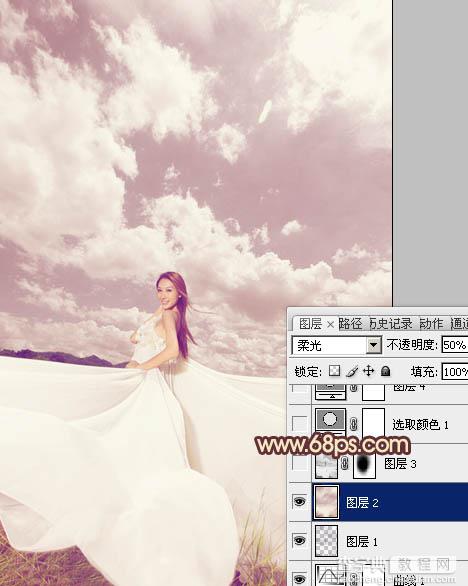Hide the 曲线 1 layer
This screenshot has height=586, width=468.
pyautogui.click(x=299, y=579)
